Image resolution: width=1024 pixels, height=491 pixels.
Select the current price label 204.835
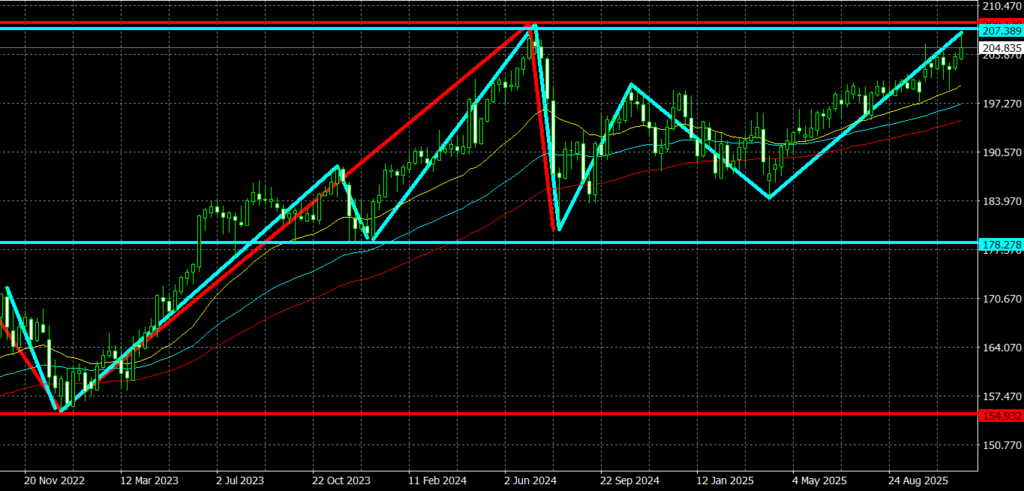pos(999,48)
